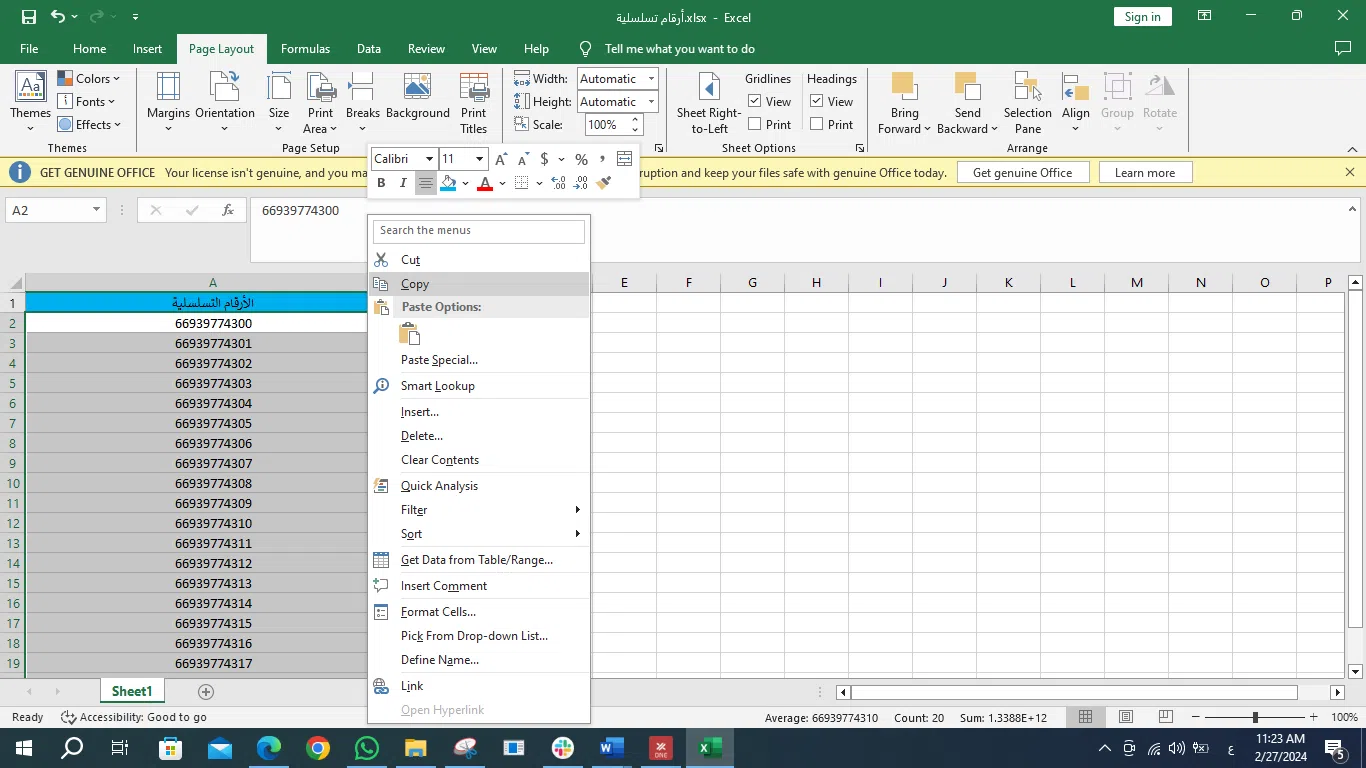Open the Selection Pane

(x=1027, y=102)
